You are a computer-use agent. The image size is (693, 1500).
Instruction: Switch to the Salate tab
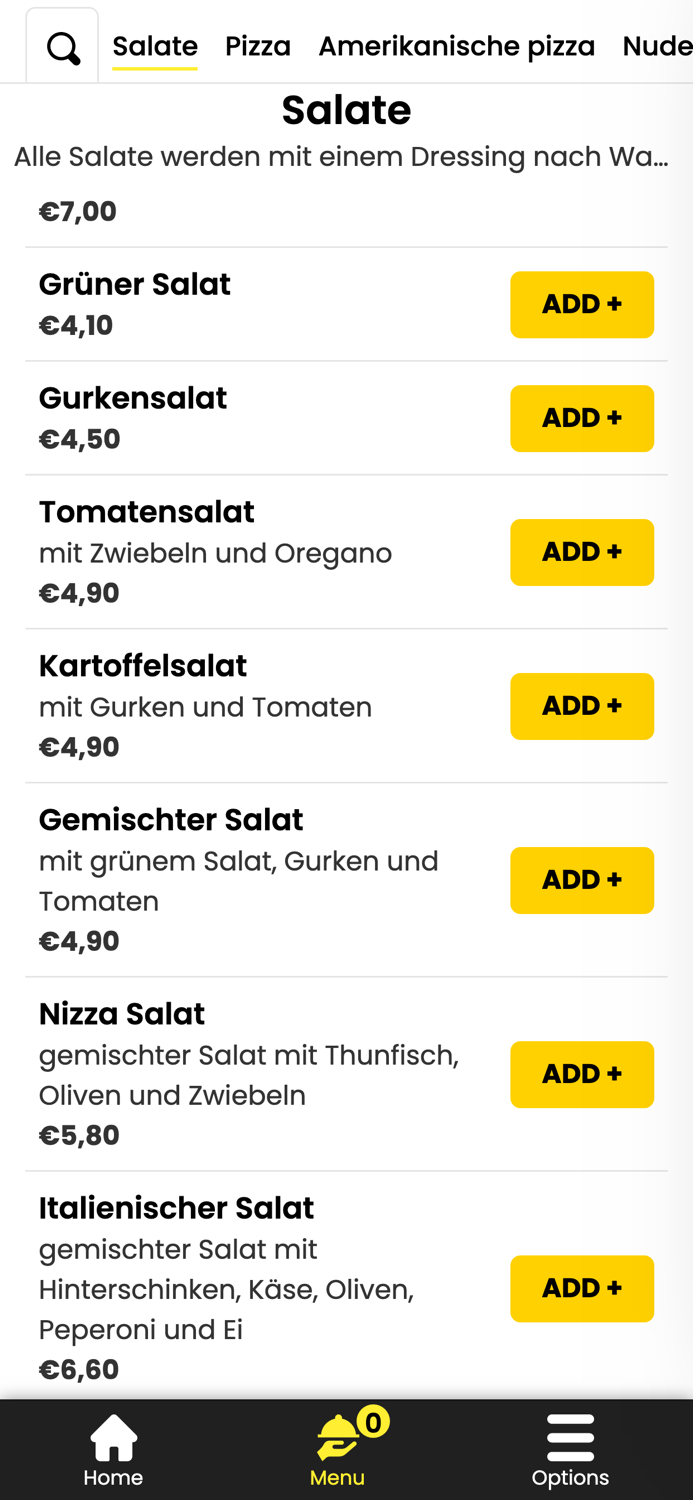pyautogui.click(x=155, y=45)
